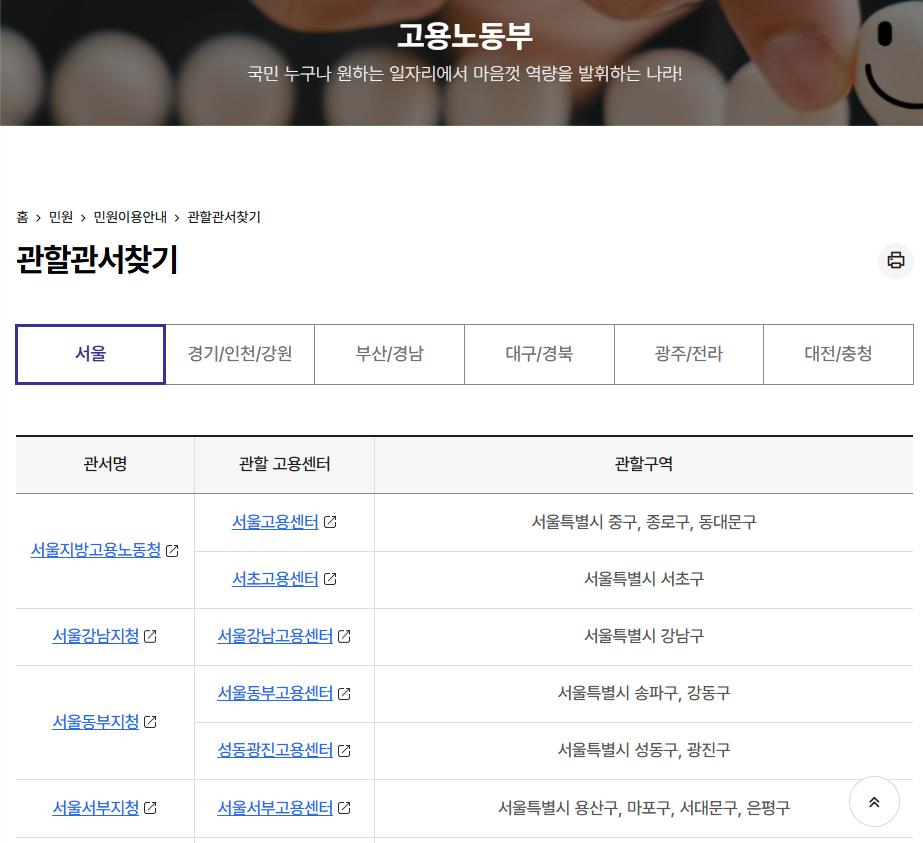Open the 민원이용안내 breadcrumb link
The width and height of the screenshot is (923, 843).
pyautogui.click(x=130, y=216)
